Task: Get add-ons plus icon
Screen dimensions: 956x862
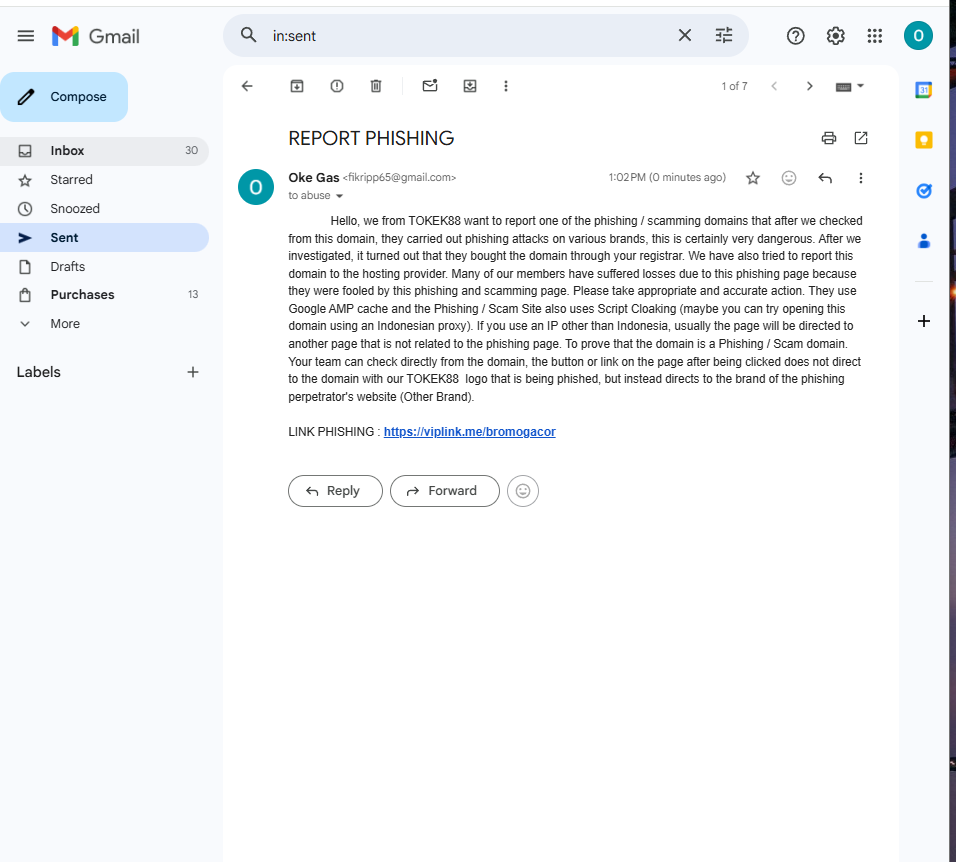Action: click(x=924, y=321)
